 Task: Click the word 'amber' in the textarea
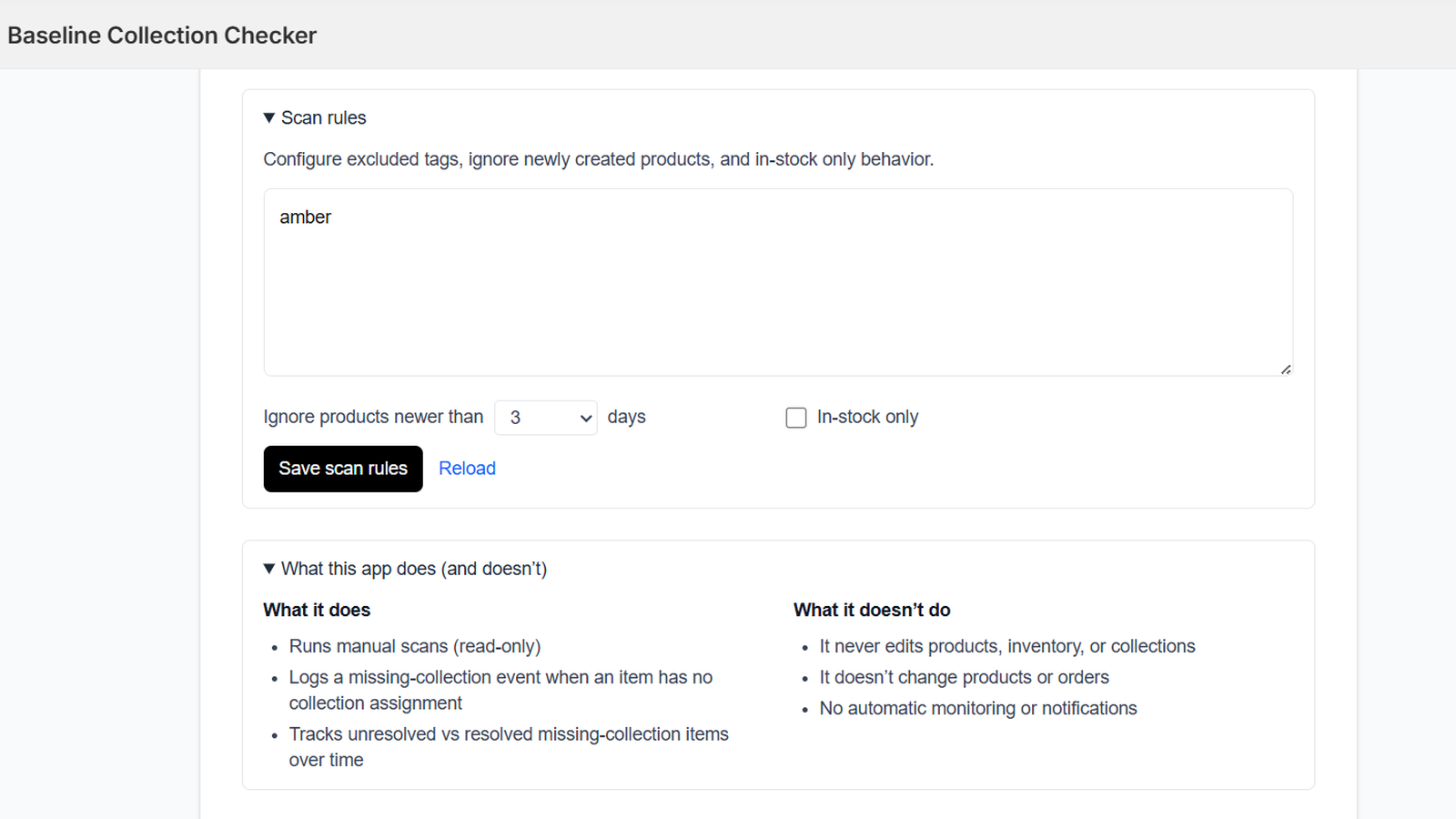[305, 217]
